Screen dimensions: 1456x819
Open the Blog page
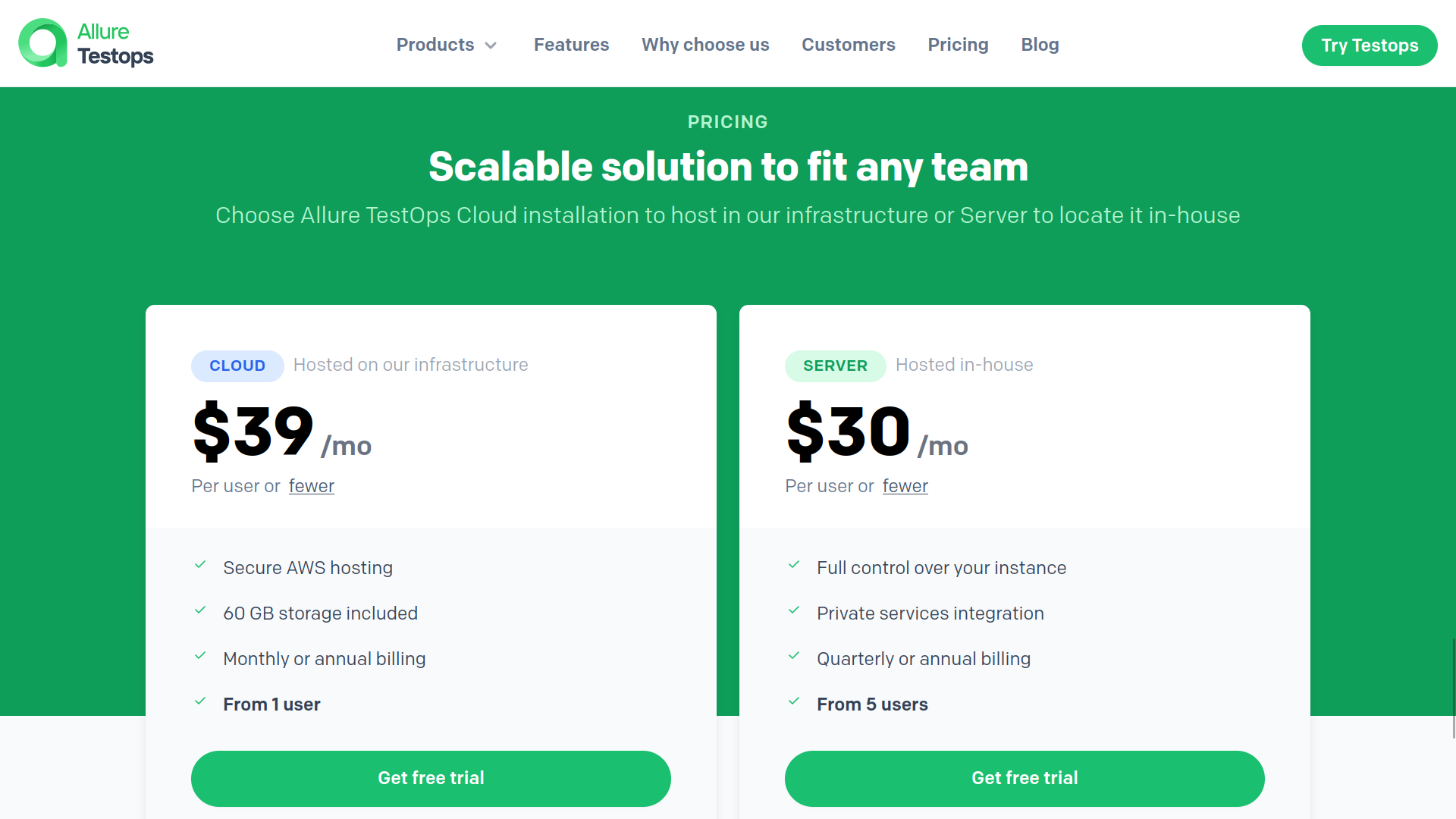coord(1040,45)
